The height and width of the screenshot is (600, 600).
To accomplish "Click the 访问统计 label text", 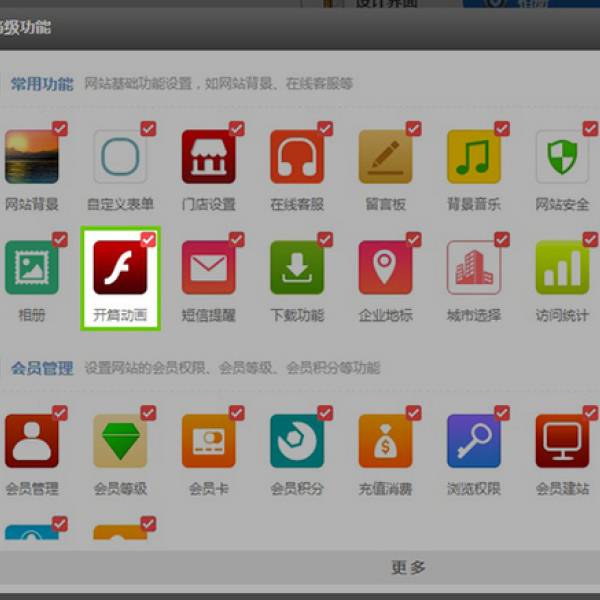I will coord(562,315).
